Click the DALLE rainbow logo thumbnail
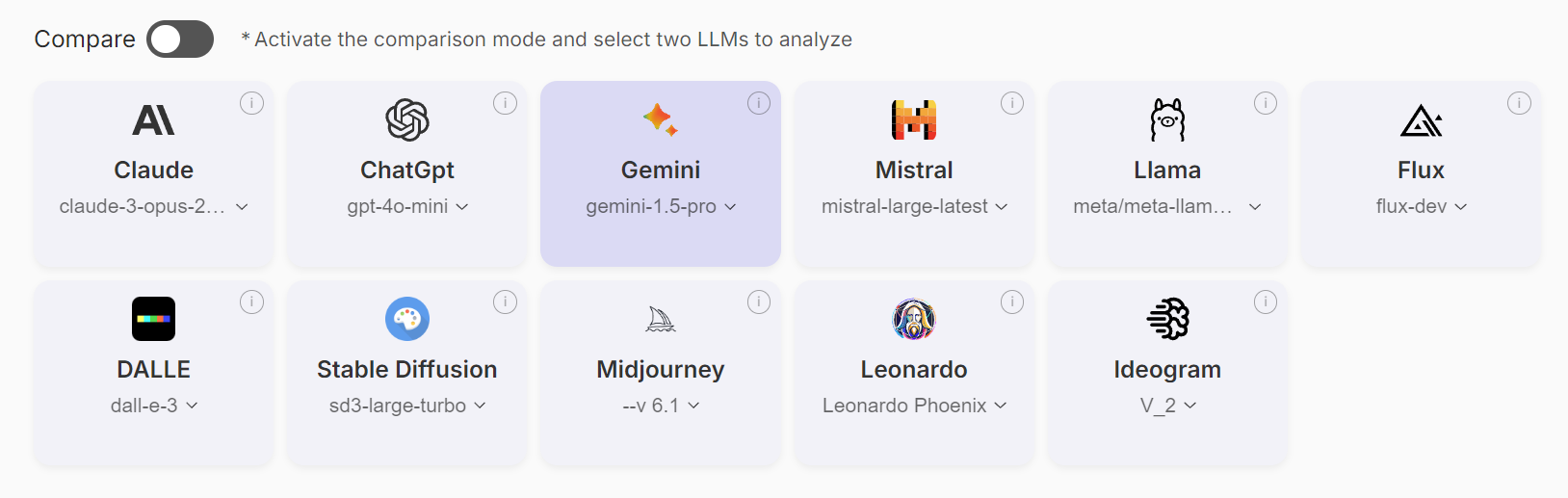This screenshot has width=1568, height=498. click(153, 319)
